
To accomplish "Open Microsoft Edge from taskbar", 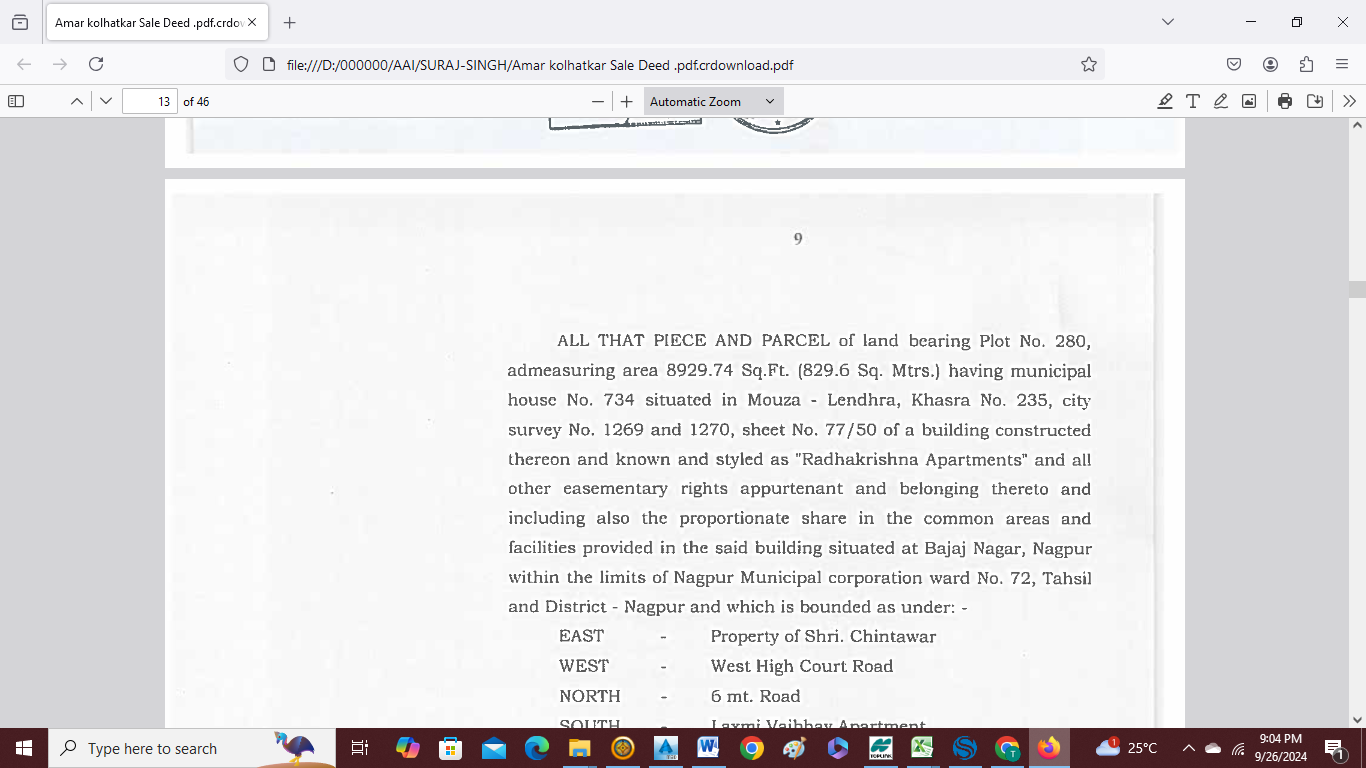I will pos(537,748).
